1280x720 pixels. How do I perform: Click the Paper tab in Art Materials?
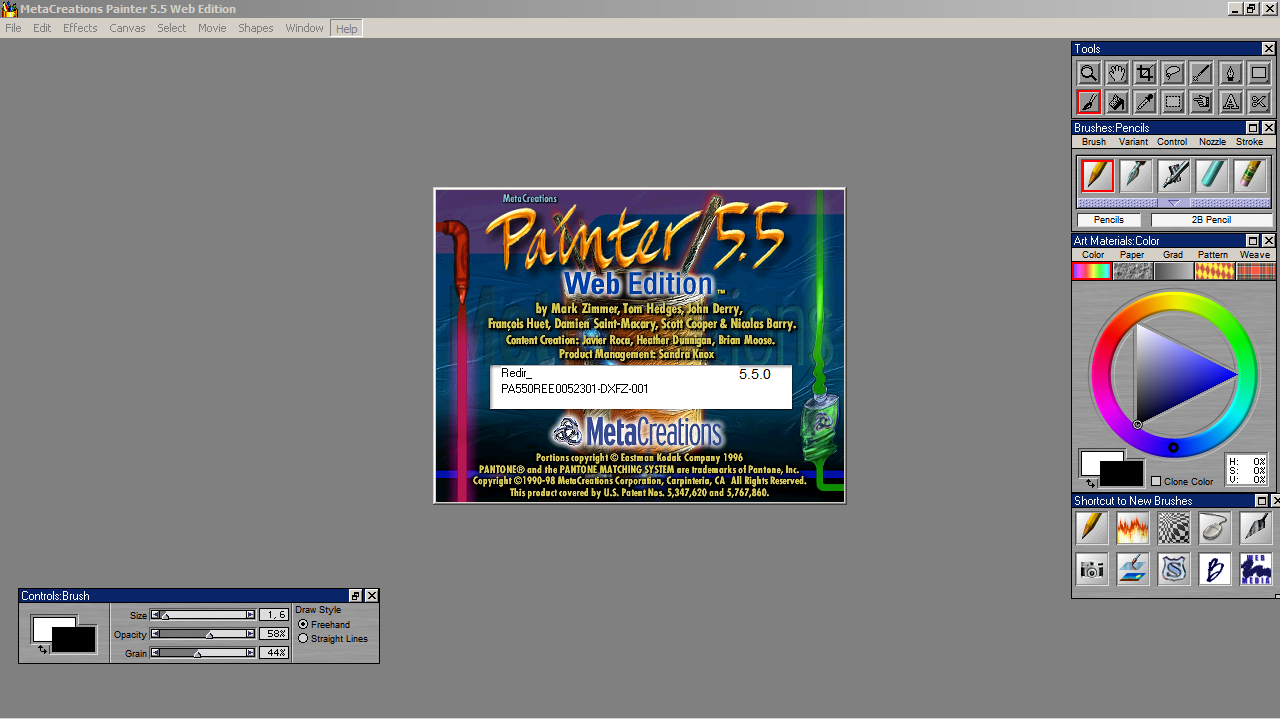1132,255
